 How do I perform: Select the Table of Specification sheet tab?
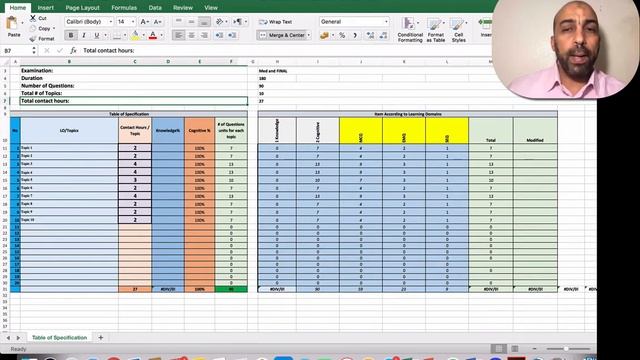[x=60, y=338]
